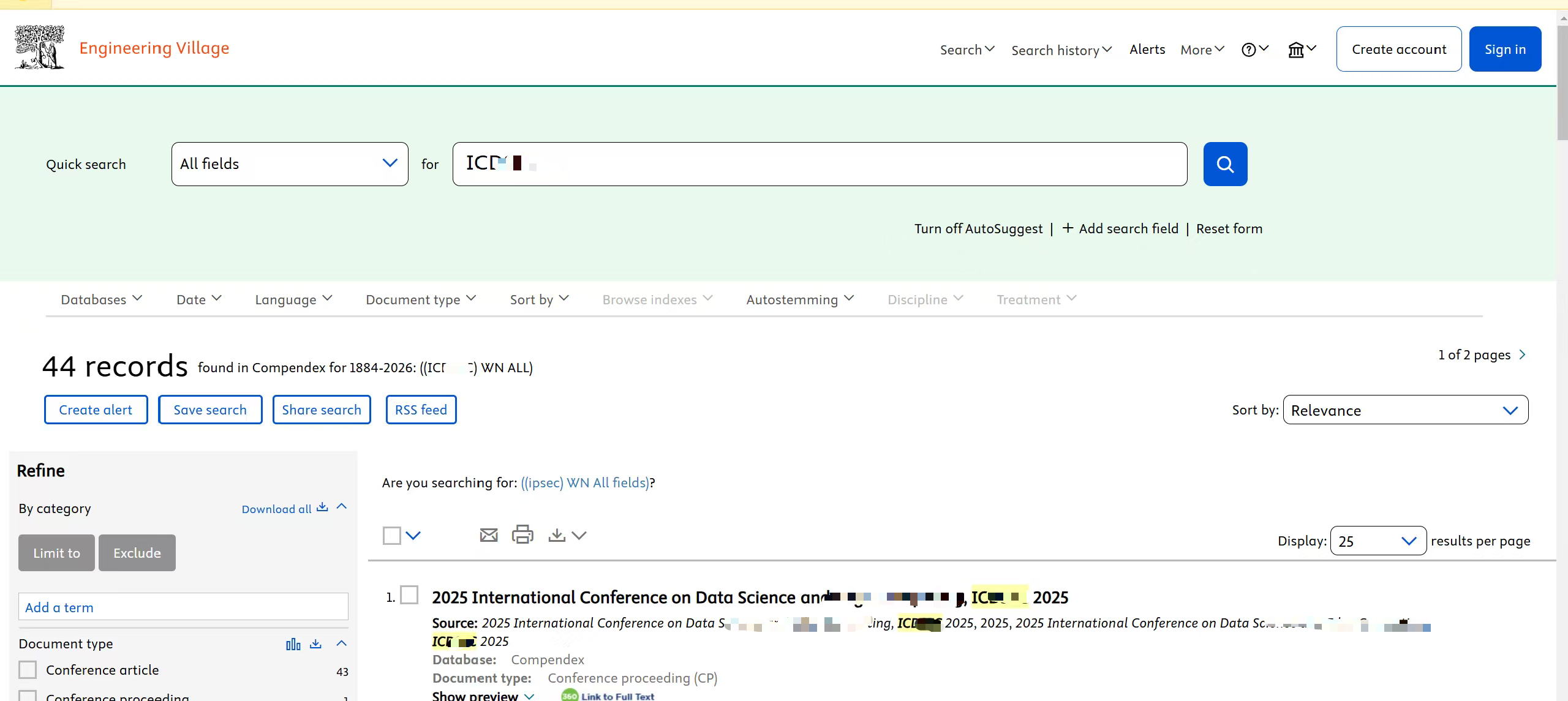The width and height of the screenshot is (1568, 701).
Task: Open the help question mark menu
Action: pyautogui.click(x=1255, y=50)
